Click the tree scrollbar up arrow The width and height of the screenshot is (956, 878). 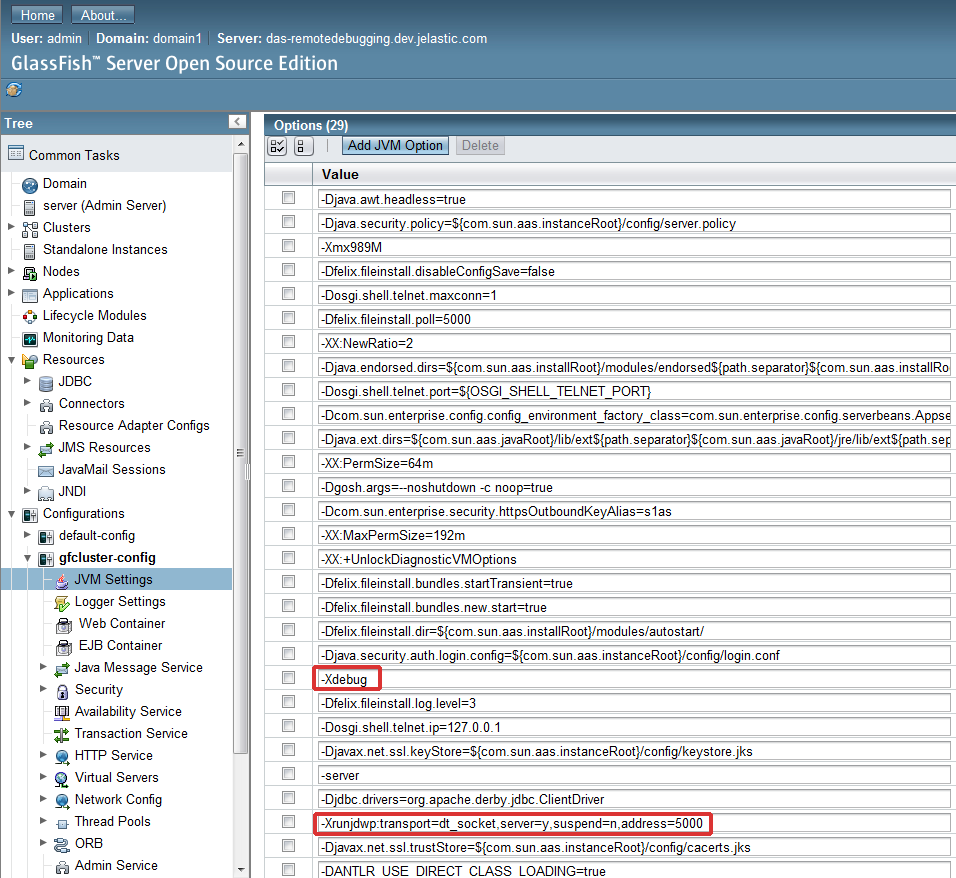pos(241,145)
